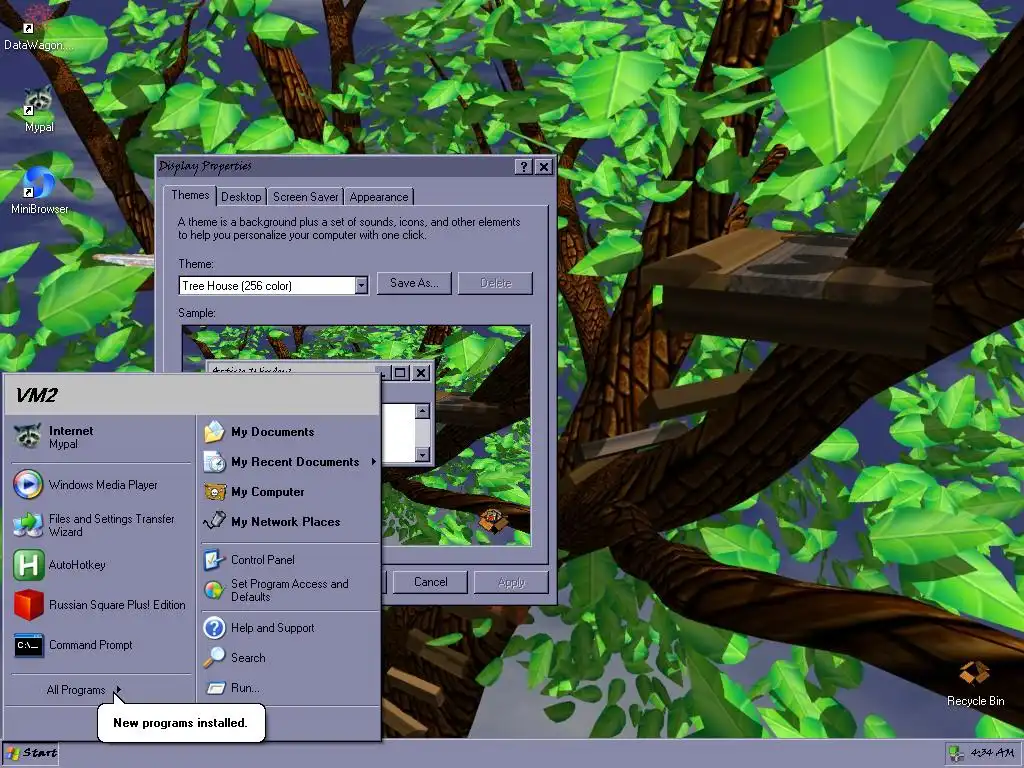Open Internet Mypal from Start menu
The height and width of the screenshot is (768, 1024).
(101, 437)
